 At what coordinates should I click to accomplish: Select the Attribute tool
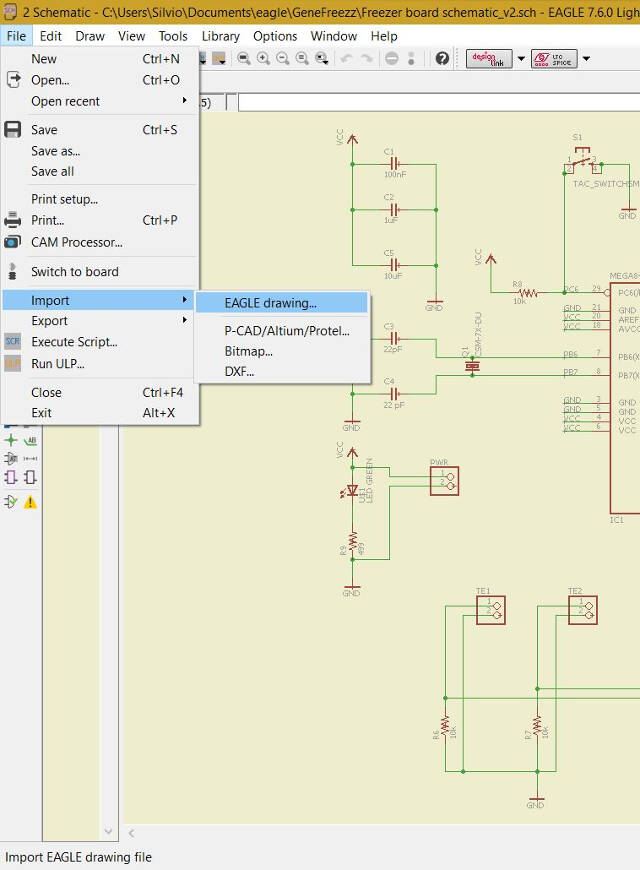click(x=11, y=458)
